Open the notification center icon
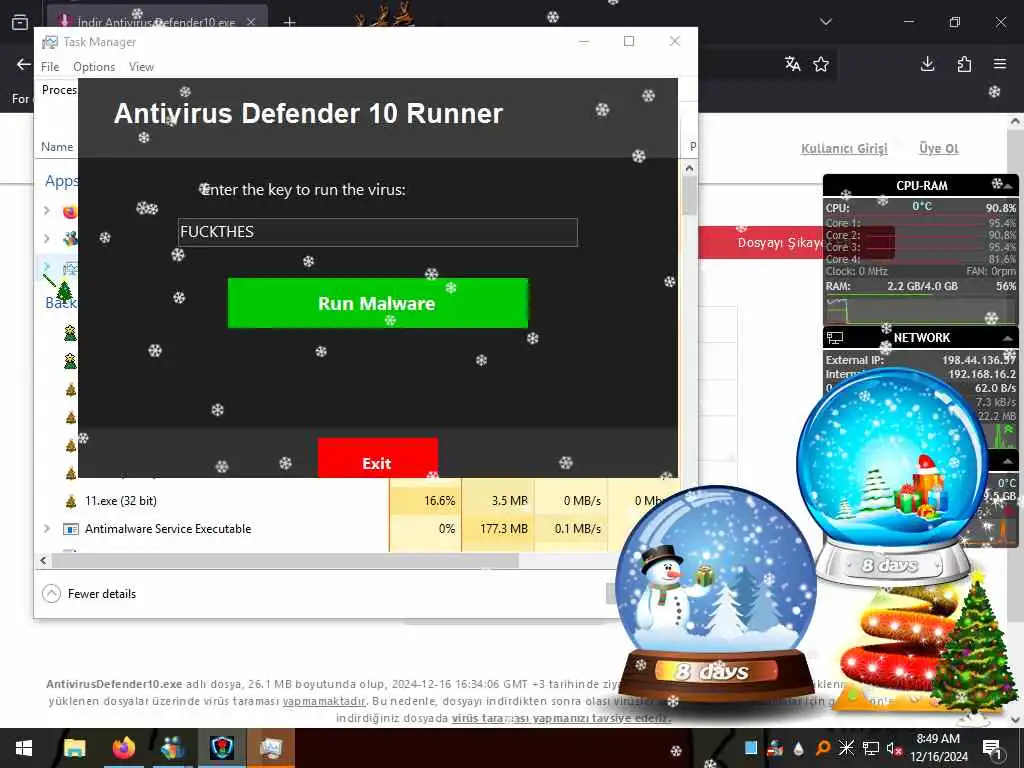The height and width of the screenshot is (768, 1024). pos(992,749)
